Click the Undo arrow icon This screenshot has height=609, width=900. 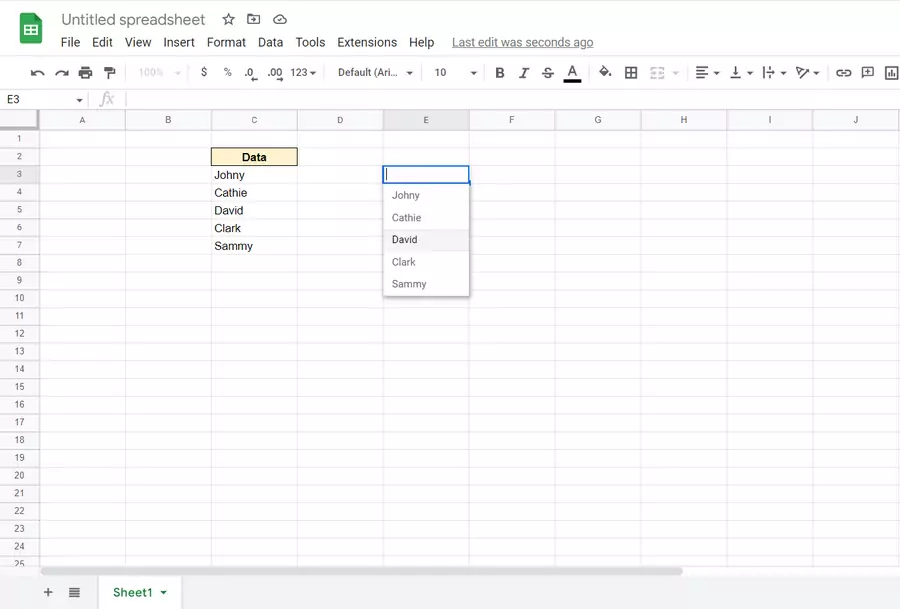38,73
